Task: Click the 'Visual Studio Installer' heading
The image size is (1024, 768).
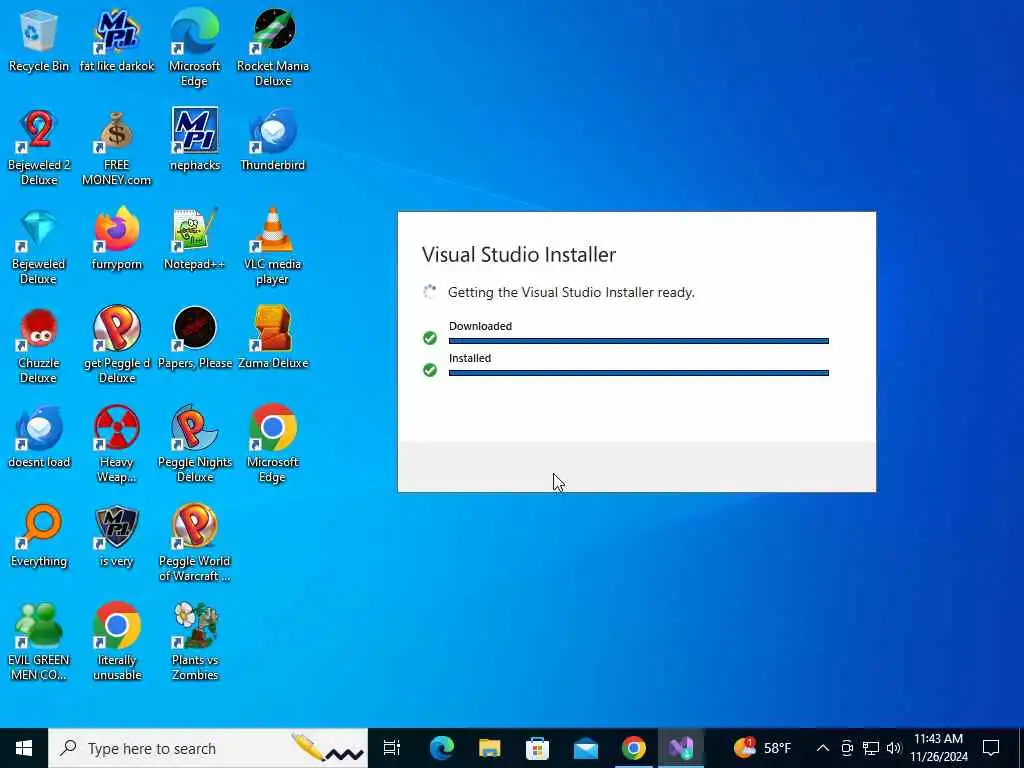Action: pyautogui.click(x=519, y=254)
